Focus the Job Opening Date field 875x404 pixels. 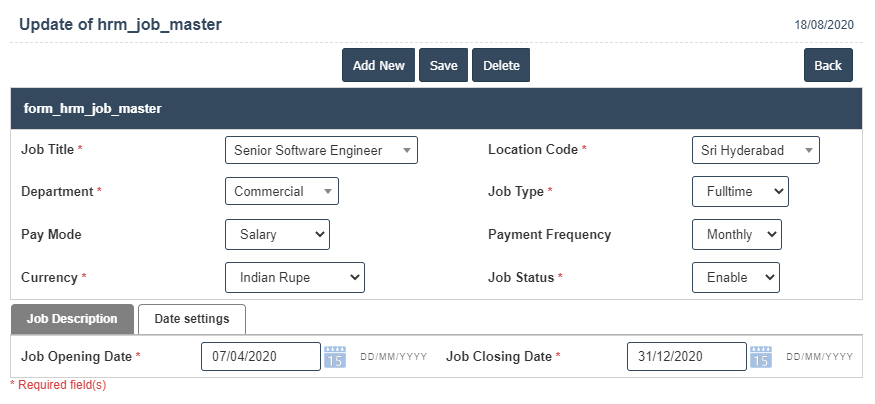(261, 357)
